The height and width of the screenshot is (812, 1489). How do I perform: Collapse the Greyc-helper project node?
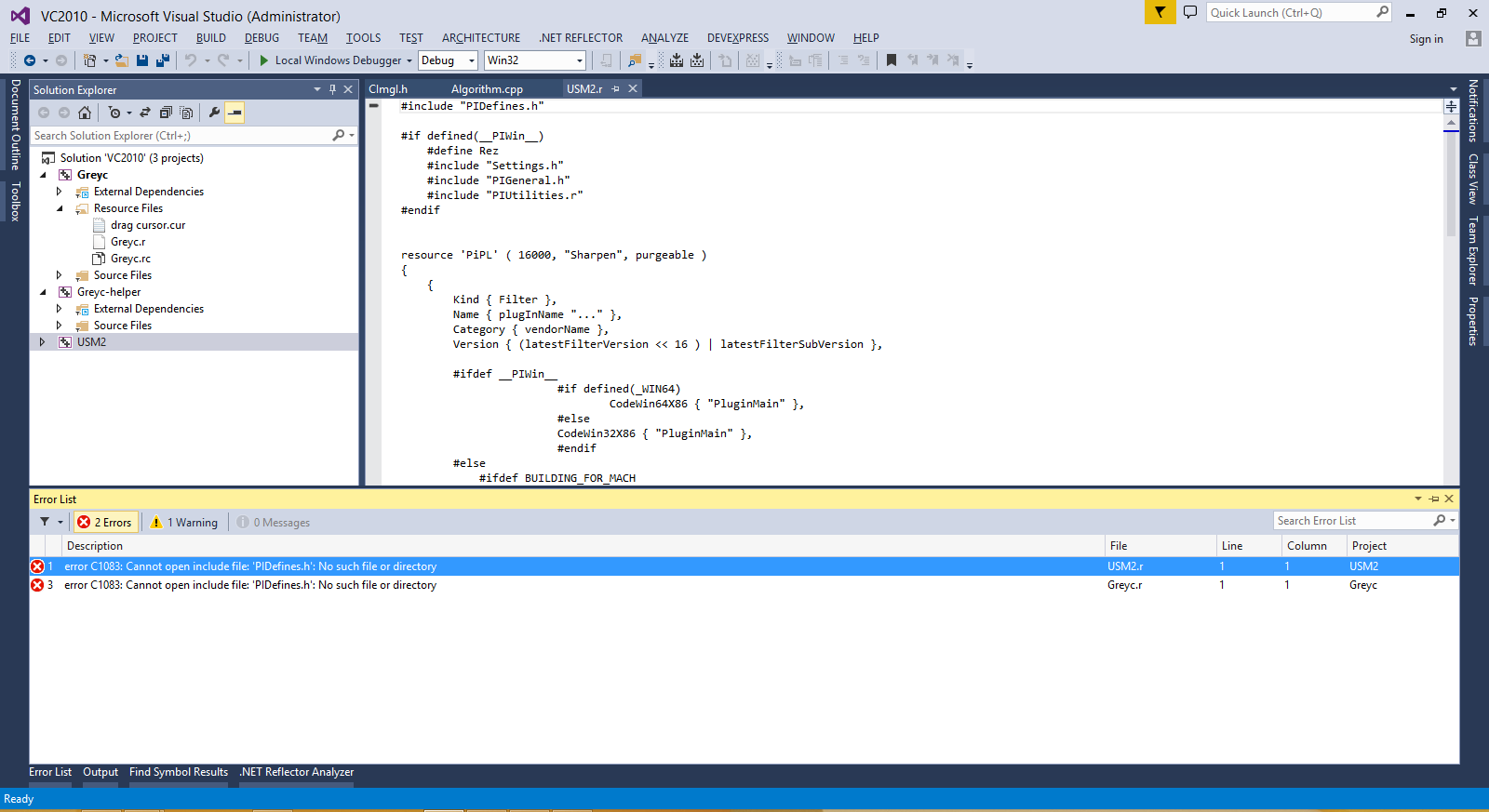[43, 292]
